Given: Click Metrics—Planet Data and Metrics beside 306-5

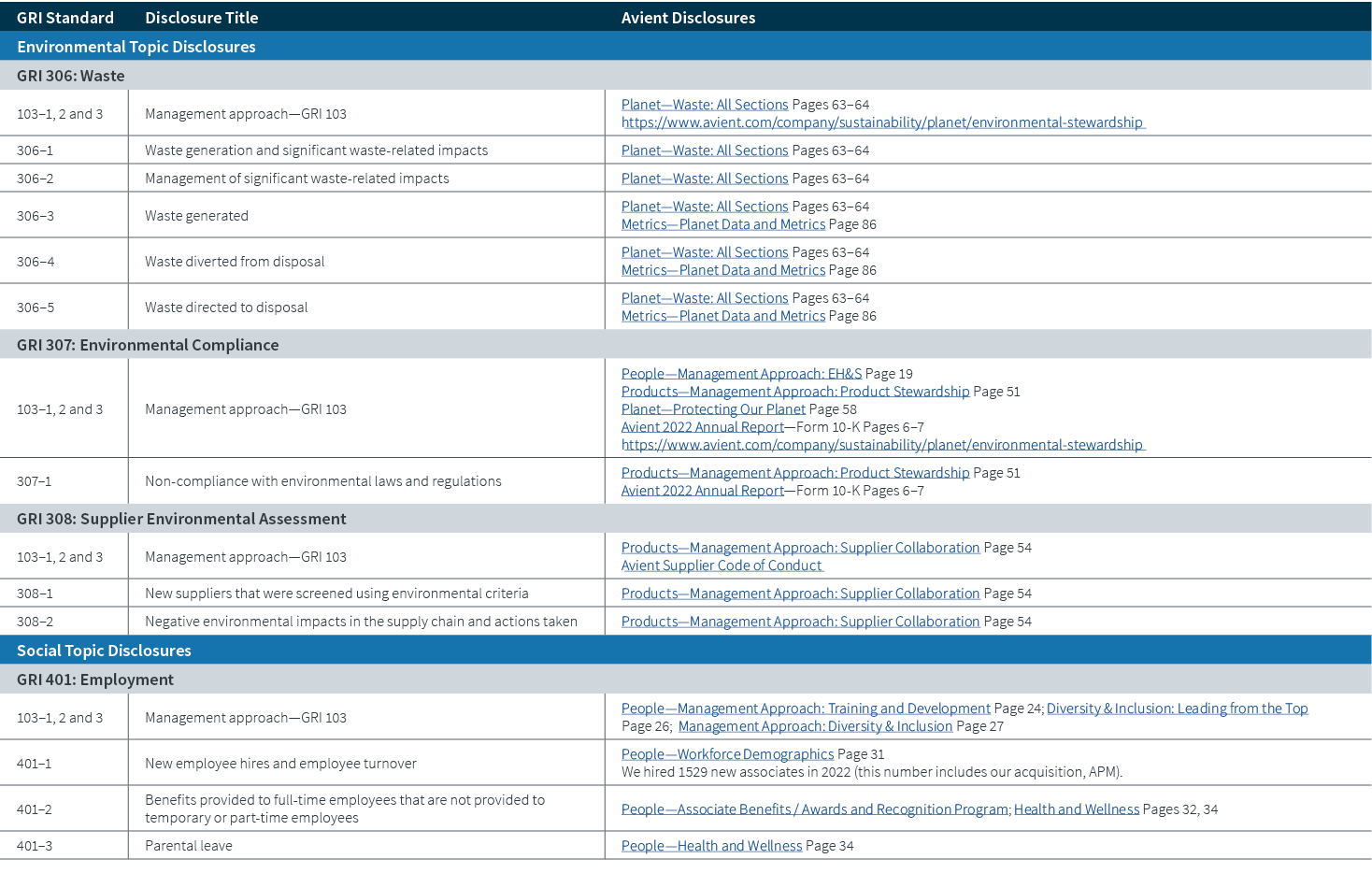Looking at the screenshot, I should [x=722, y=315].
